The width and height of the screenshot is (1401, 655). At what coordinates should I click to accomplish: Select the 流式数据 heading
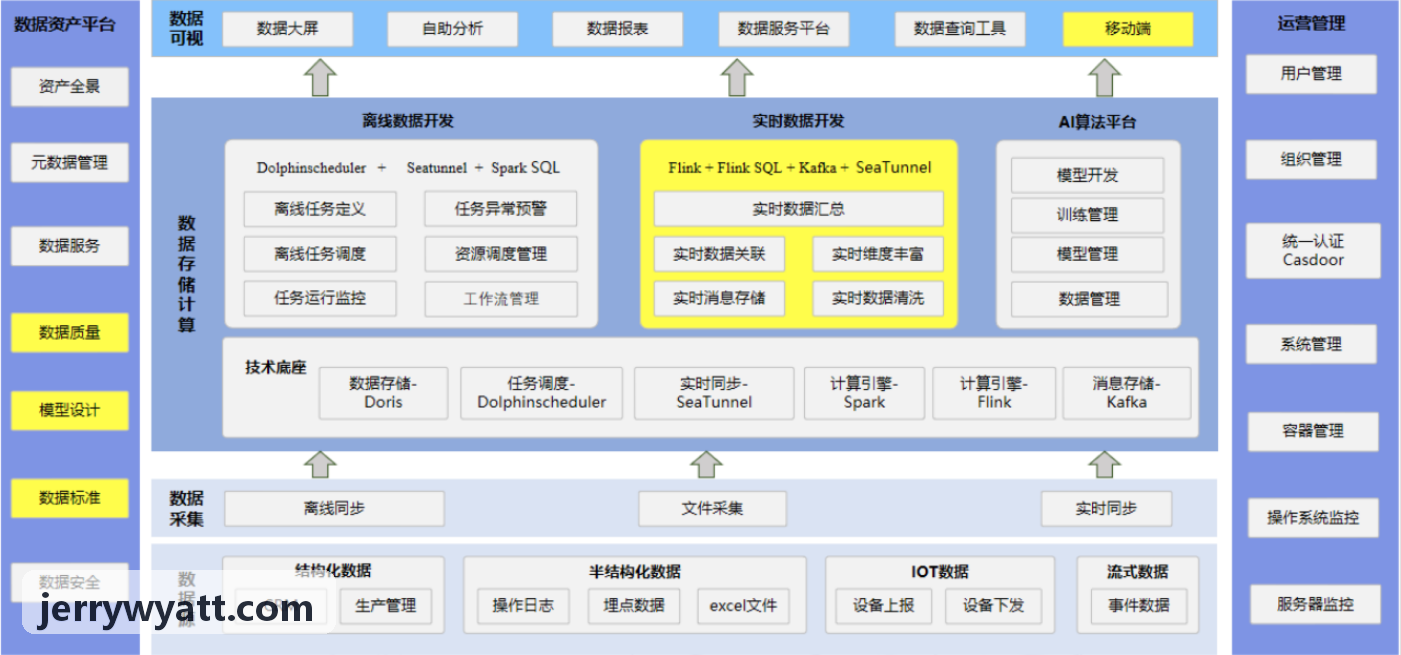[1138, 572]
